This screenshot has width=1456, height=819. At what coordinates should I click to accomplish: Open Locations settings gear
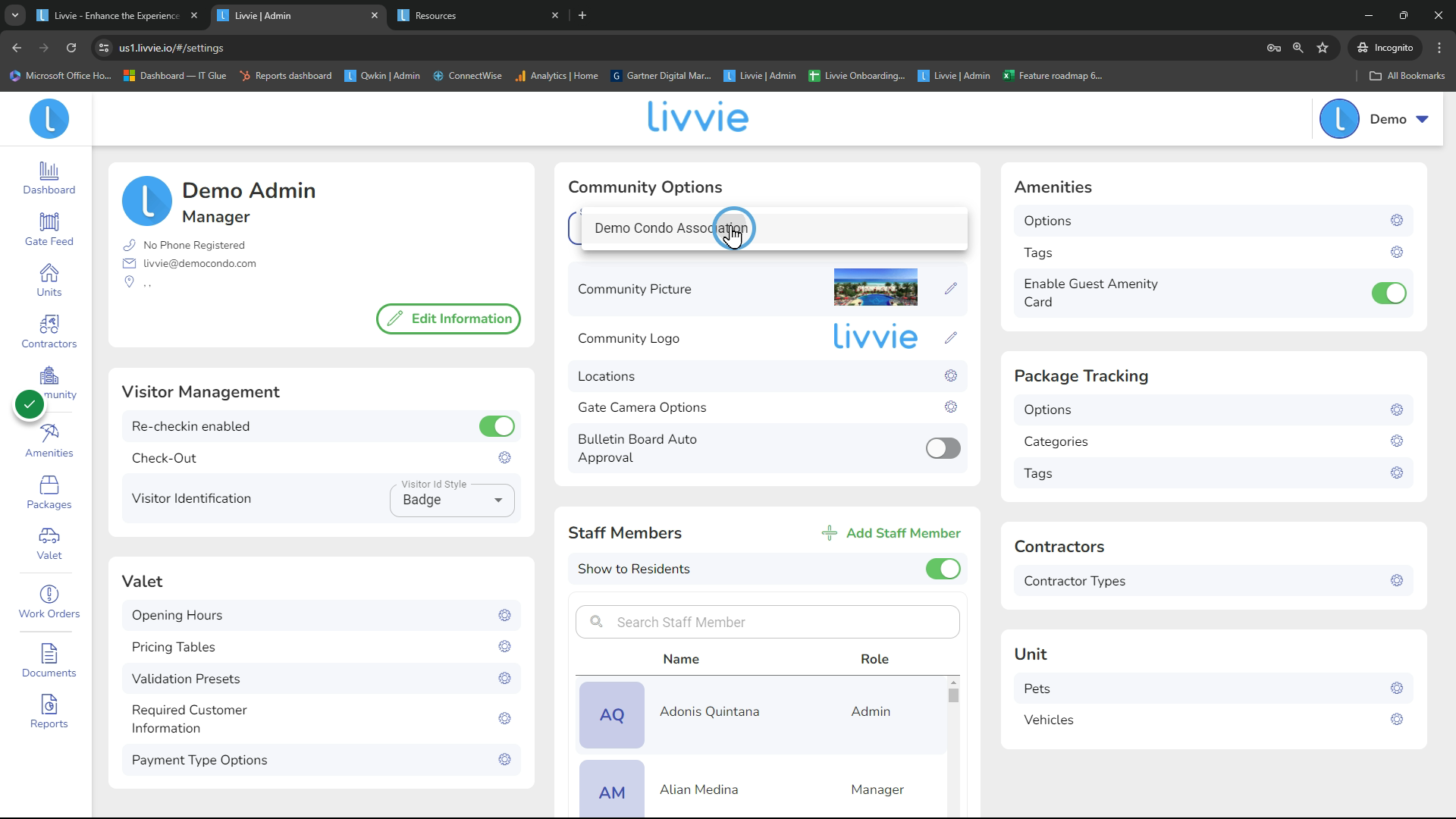(950, 376)
